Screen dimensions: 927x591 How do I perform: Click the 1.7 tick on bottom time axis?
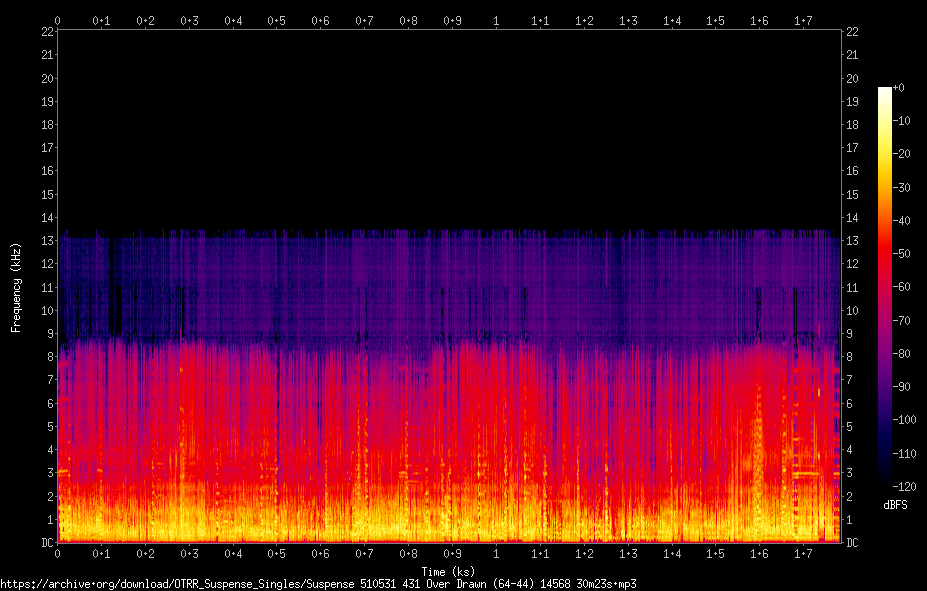803,554
